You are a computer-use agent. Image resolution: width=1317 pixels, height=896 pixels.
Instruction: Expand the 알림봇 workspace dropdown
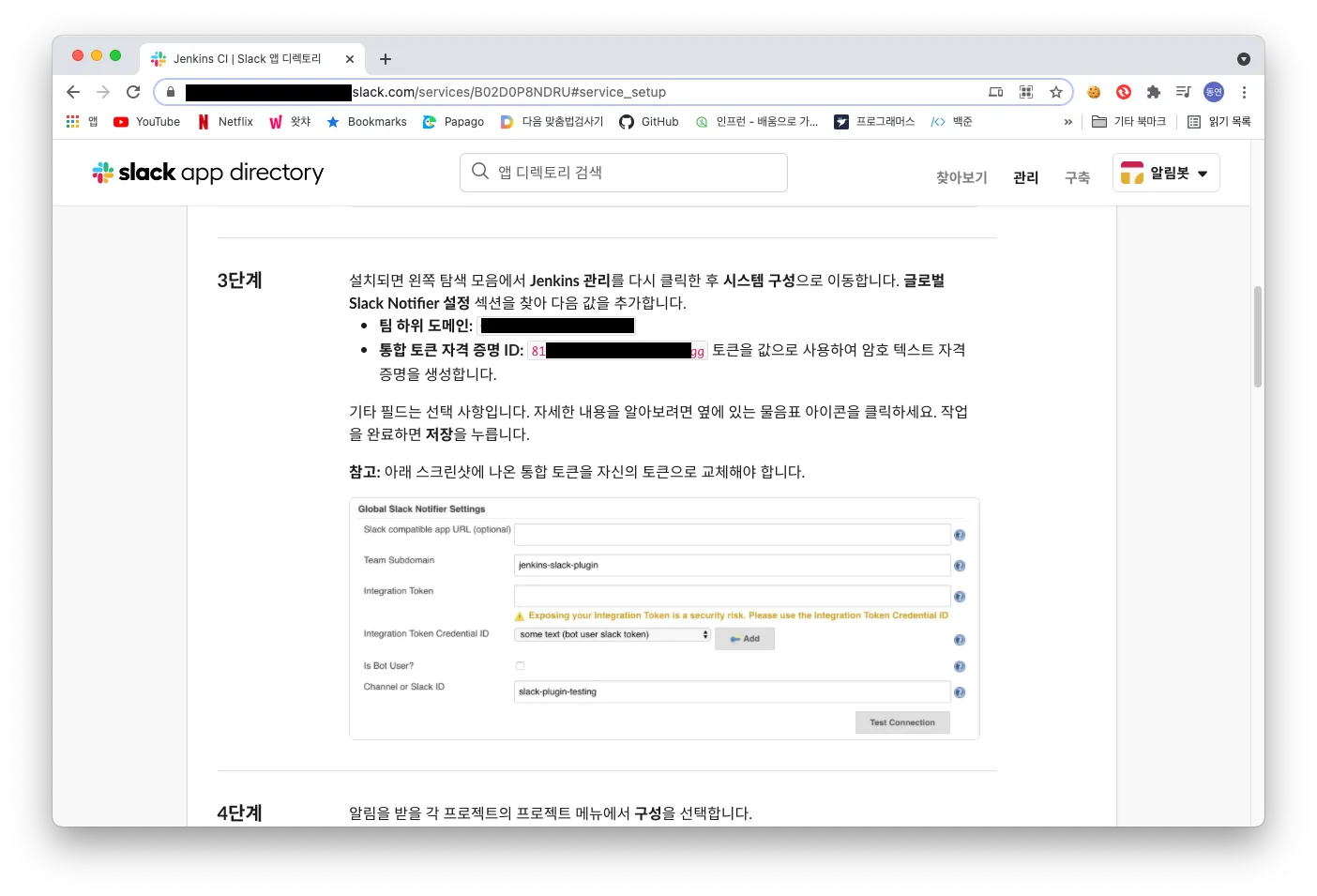[x=1166, y=173]
